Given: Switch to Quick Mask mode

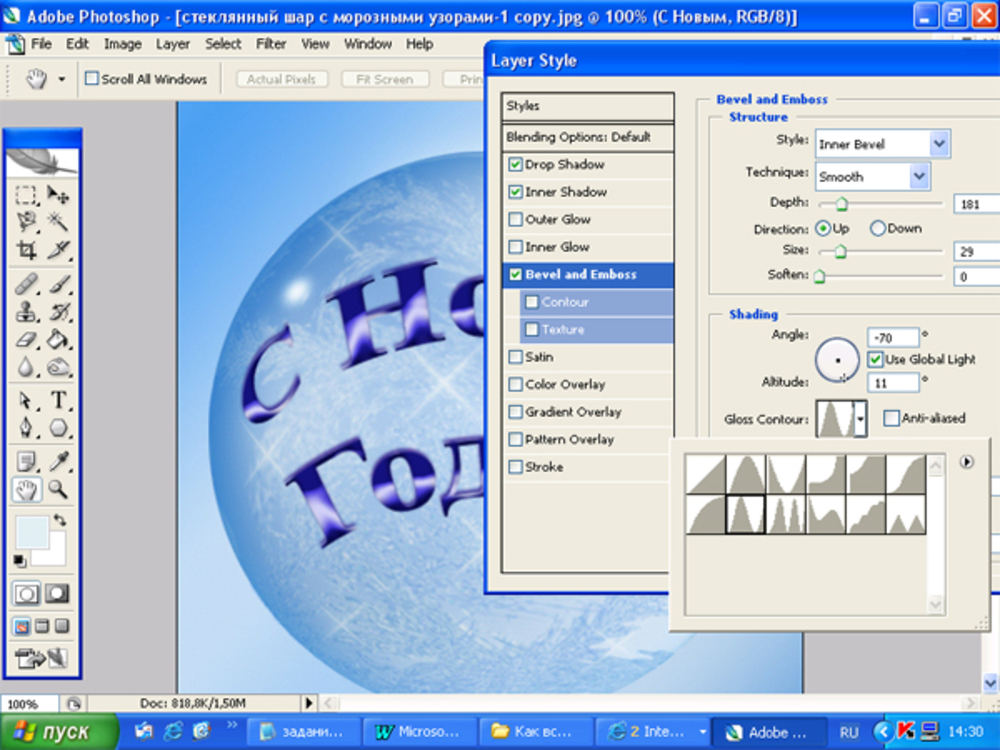Looking at the screenshot, I should tap(57, 594).
